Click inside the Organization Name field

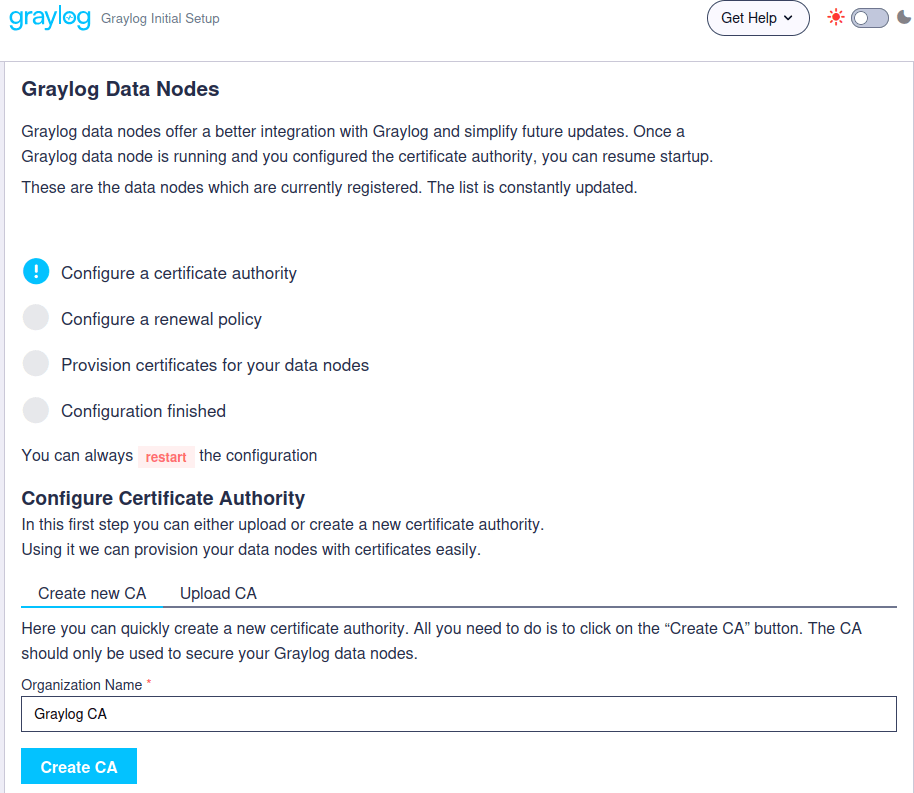click(x=459, y=713)
